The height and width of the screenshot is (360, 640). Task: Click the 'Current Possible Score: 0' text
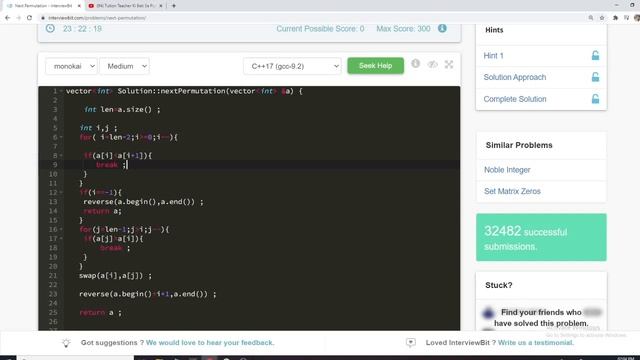(x=320, y=29)
